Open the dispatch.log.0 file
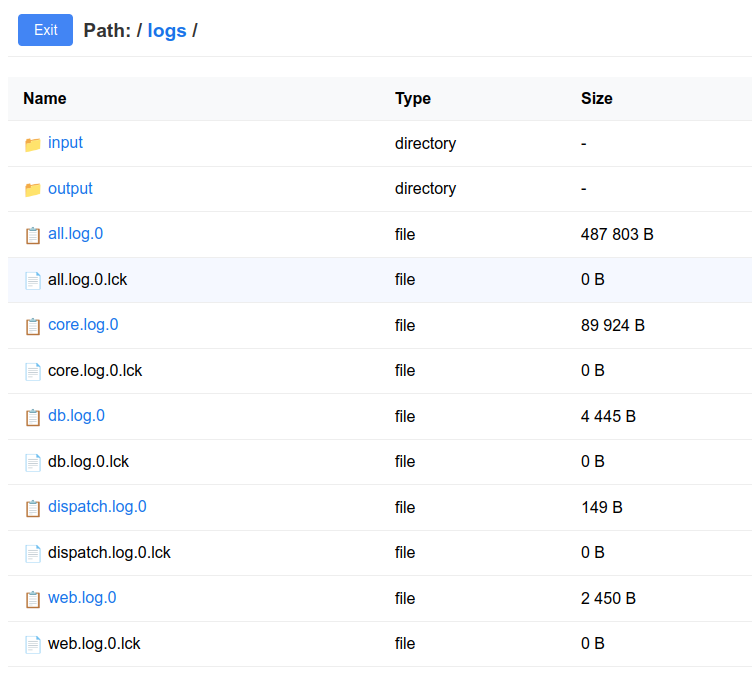 (x=97, y=507)
